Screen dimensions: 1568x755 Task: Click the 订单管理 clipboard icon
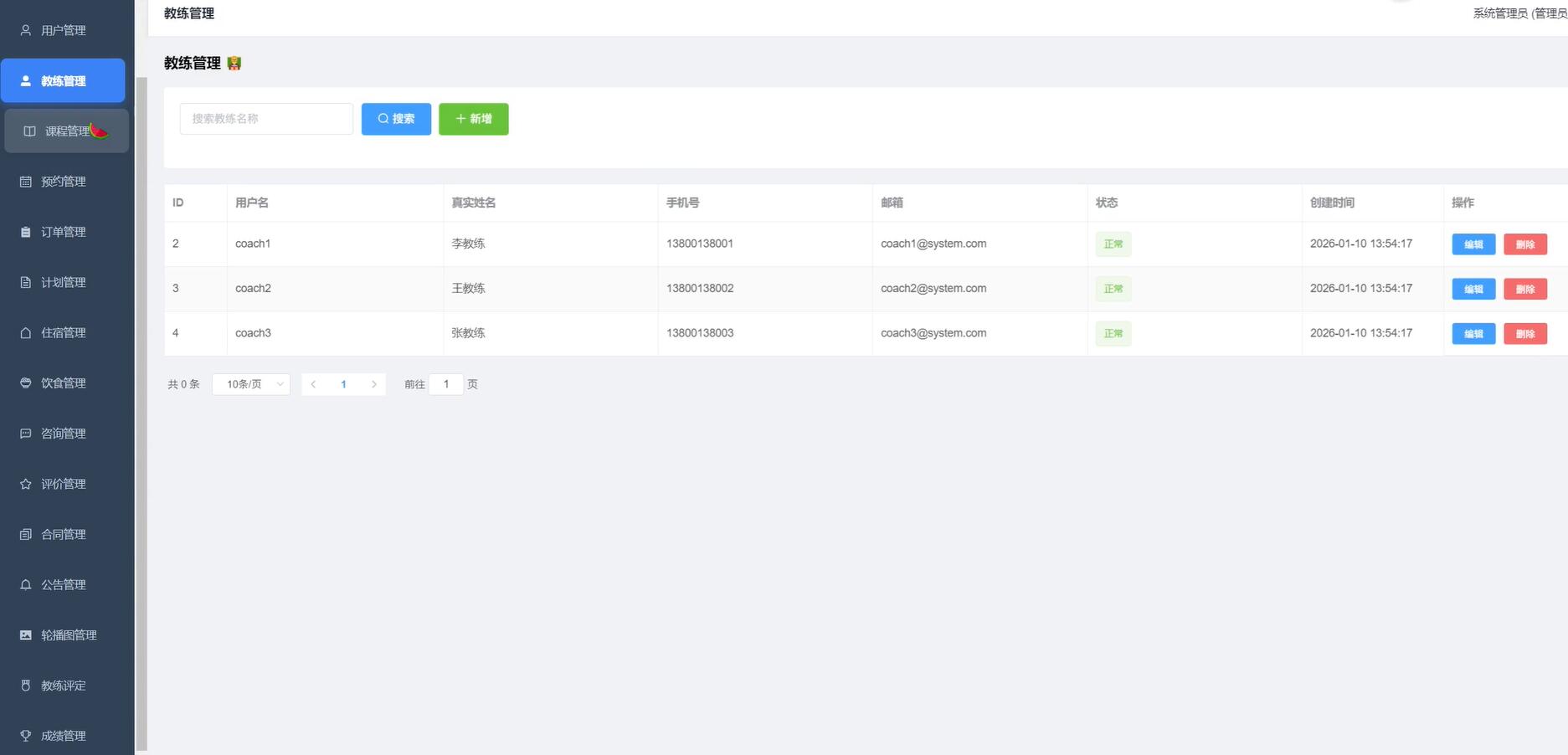coord(26,232)
